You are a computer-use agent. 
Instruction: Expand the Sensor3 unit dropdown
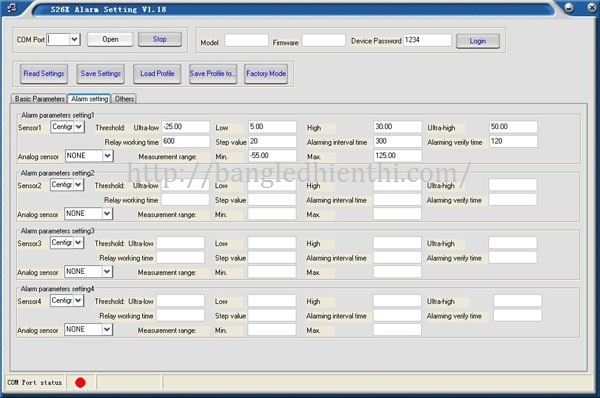pyautogui.click(x=78, y=243)
